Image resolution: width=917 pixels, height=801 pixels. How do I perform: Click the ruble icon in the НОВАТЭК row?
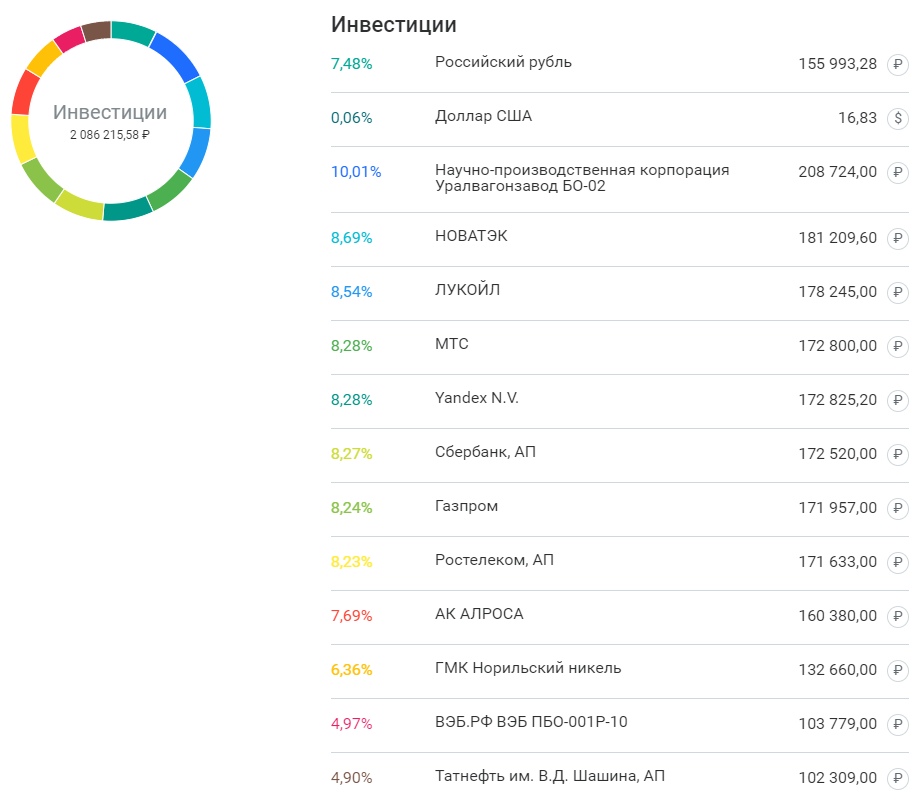click(x=898, y=238)
